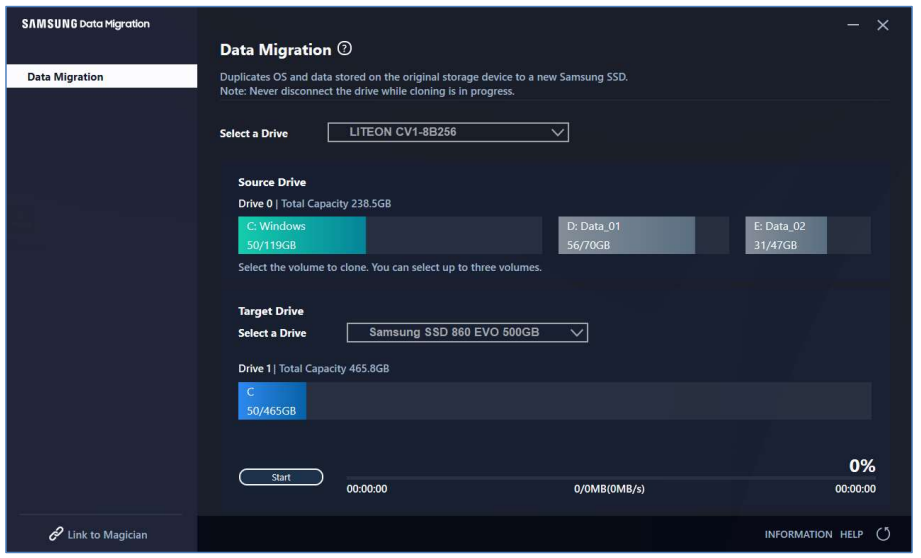Click the SAMSUNG Data Migration logo

pos(86,24)
